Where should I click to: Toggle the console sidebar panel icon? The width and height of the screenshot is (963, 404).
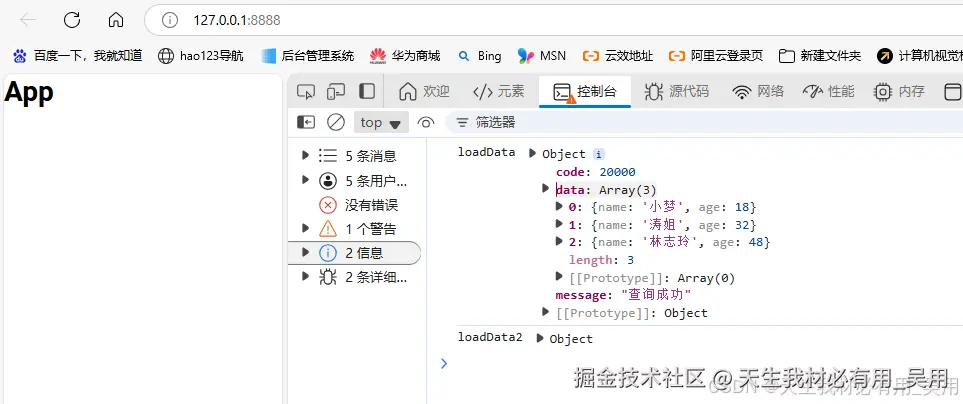305,122
